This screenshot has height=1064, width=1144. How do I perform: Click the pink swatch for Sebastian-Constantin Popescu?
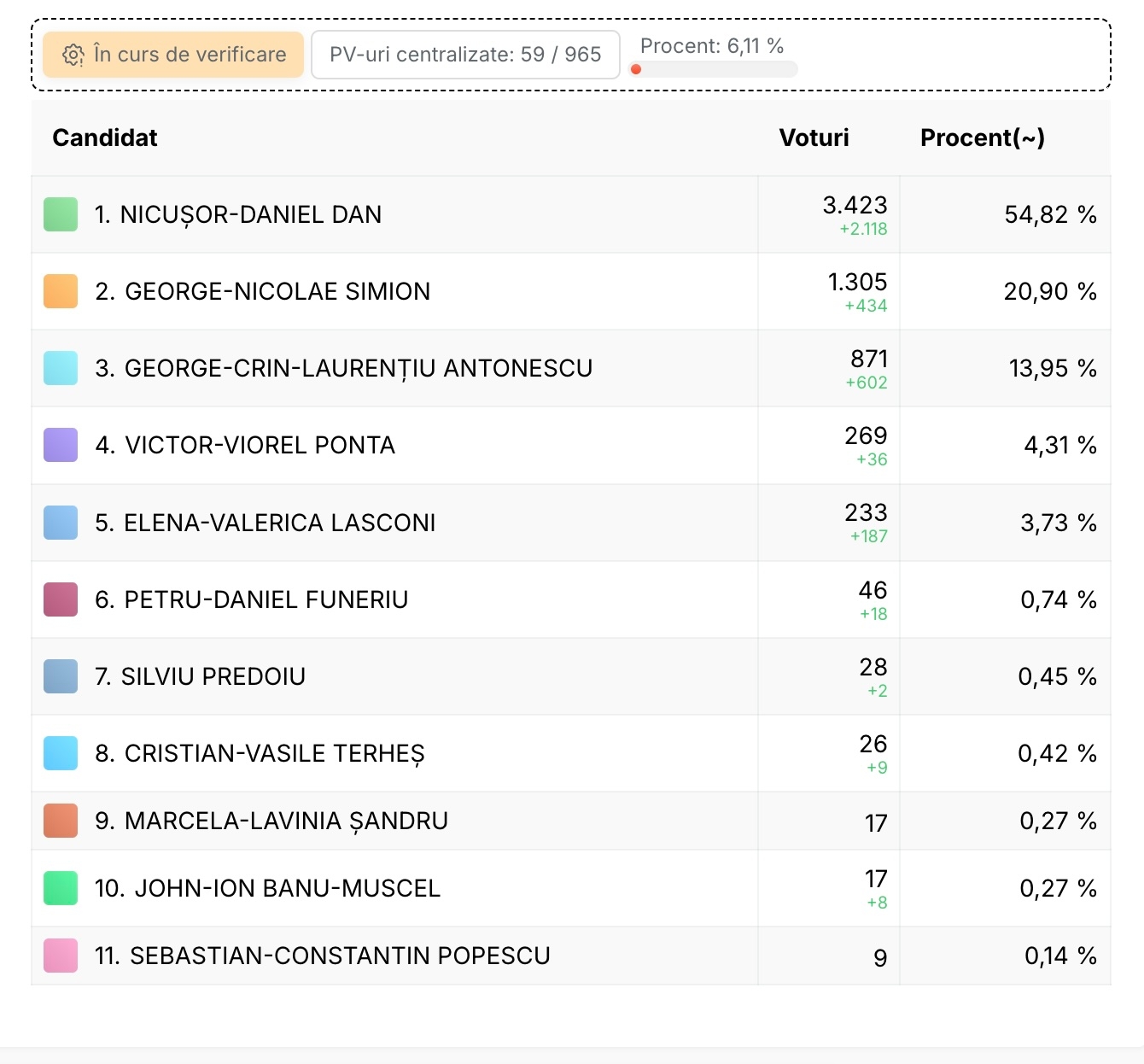click(61, 956)
